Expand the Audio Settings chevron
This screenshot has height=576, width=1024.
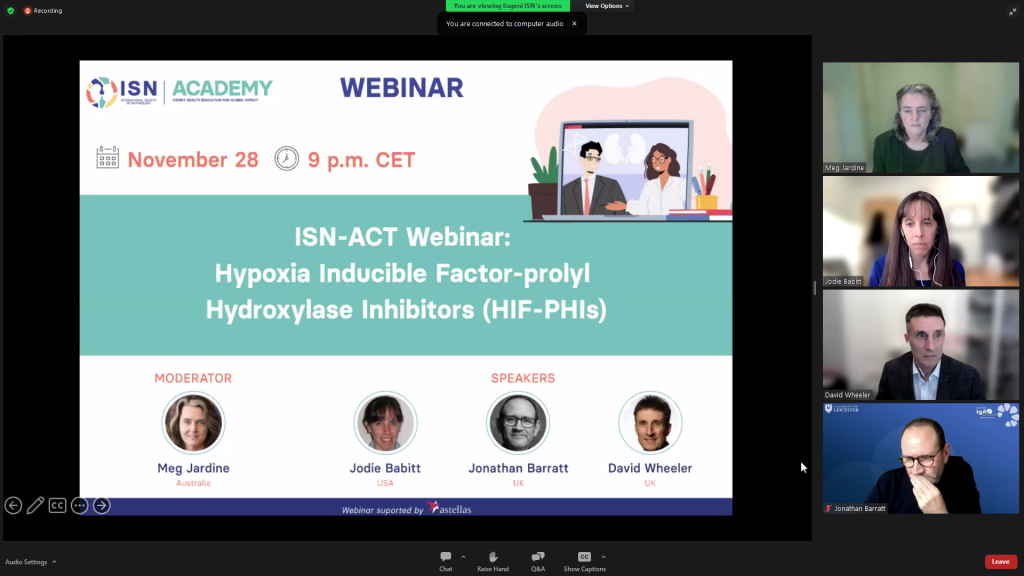coord(54,562)
